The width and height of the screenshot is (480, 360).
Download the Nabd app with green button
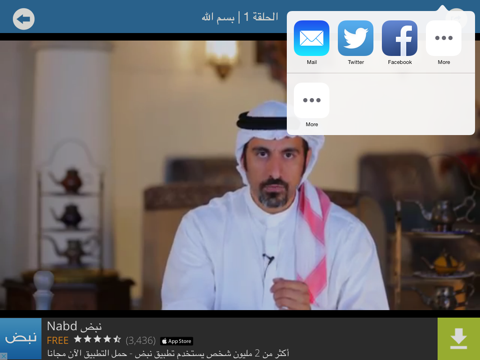click(x=459, y=339)
